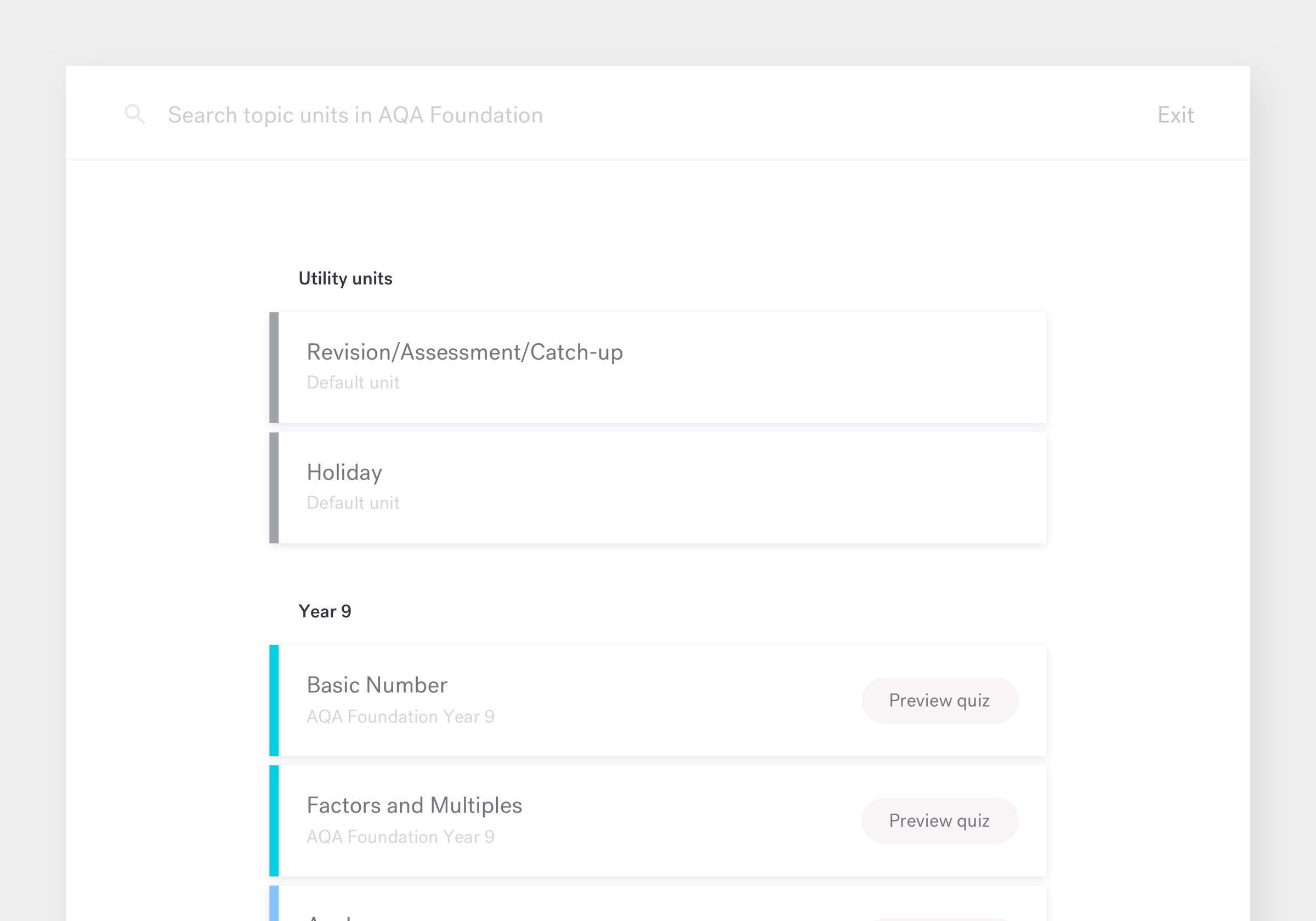Click "Default unit" label under Holiday

[353, 503]
